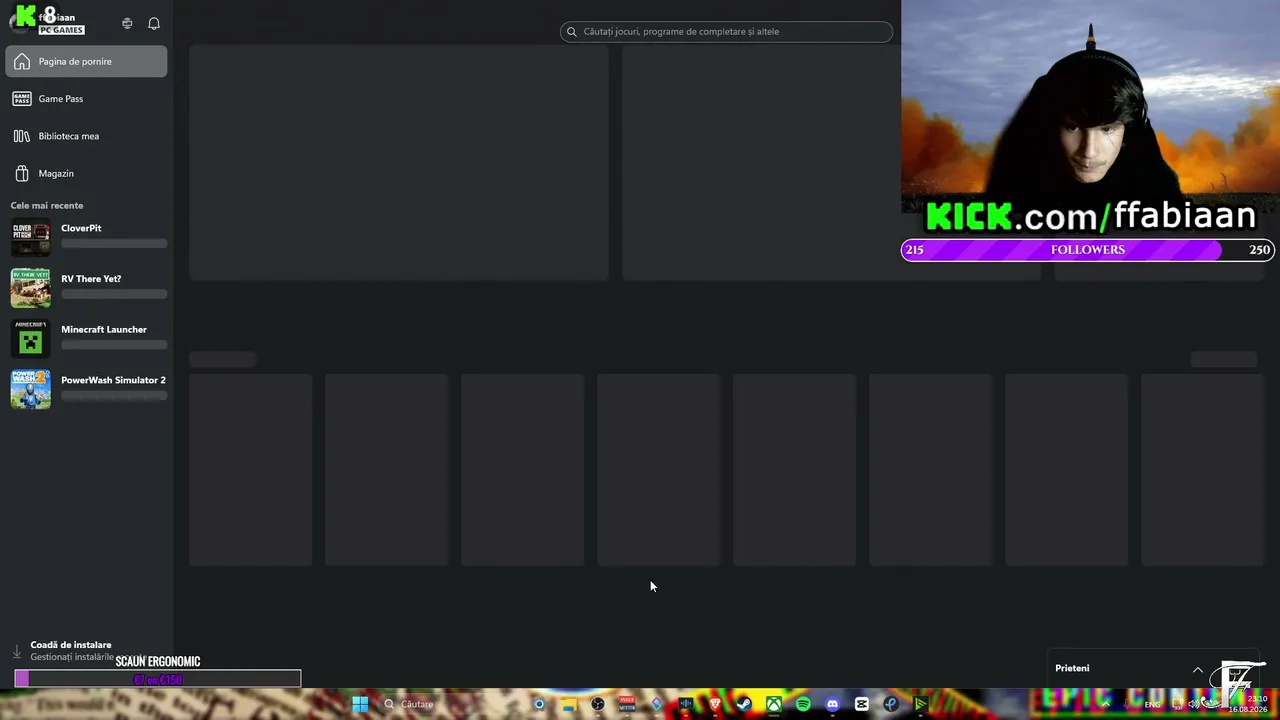Screen dimensions: 1280x720
Task: Open Brave browser from the taskbar
Action: coord(715,704)
